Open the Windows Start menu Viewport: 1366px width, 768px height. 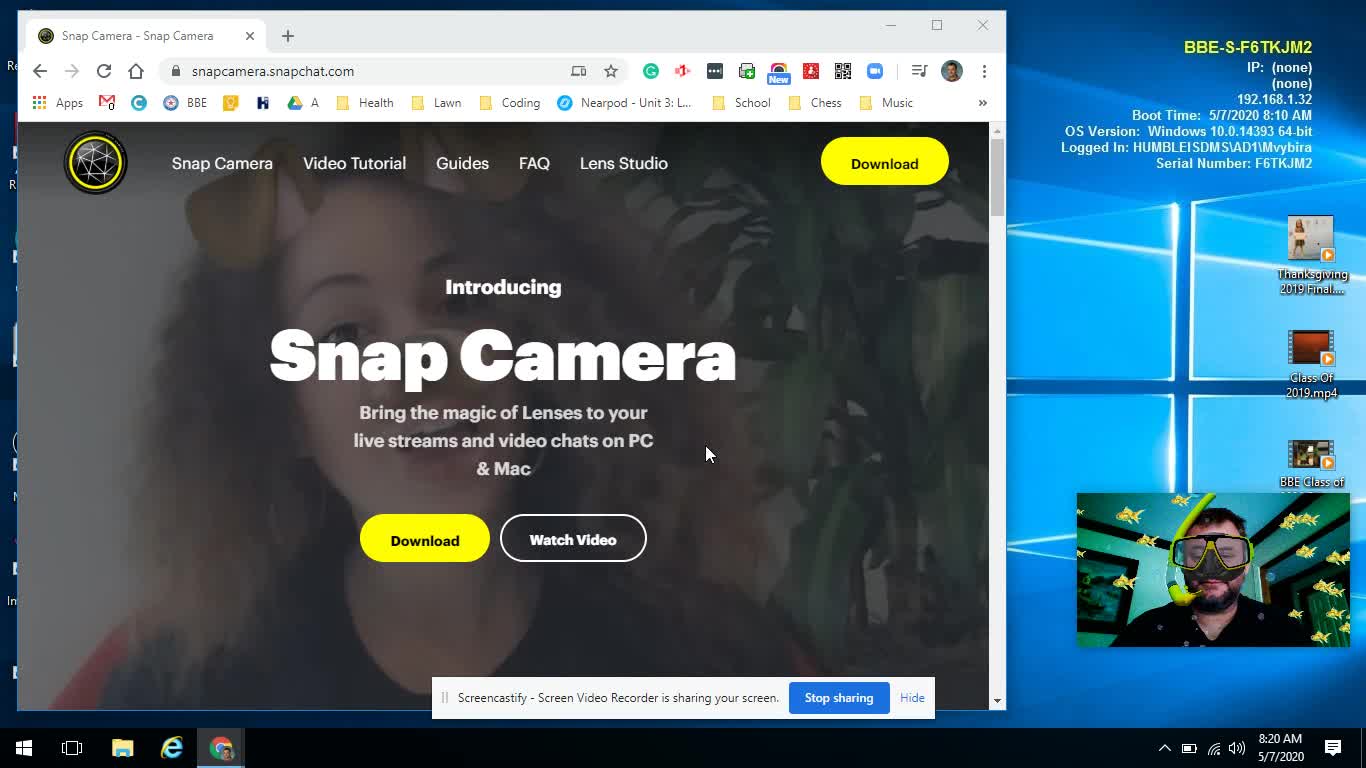click(x=24, y=748)
